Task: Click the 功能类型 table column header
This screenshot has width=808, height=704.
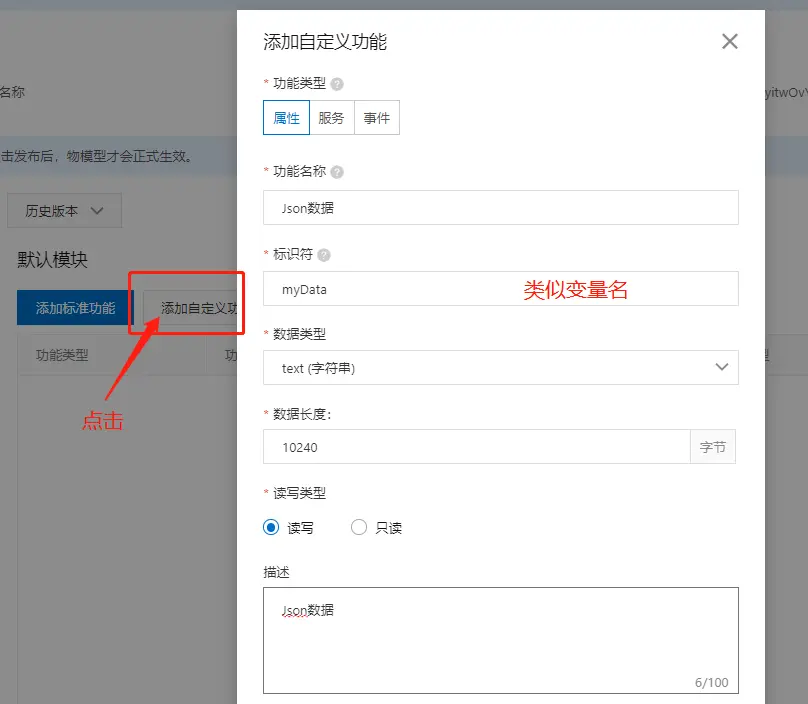Action: tap(62, 355)
